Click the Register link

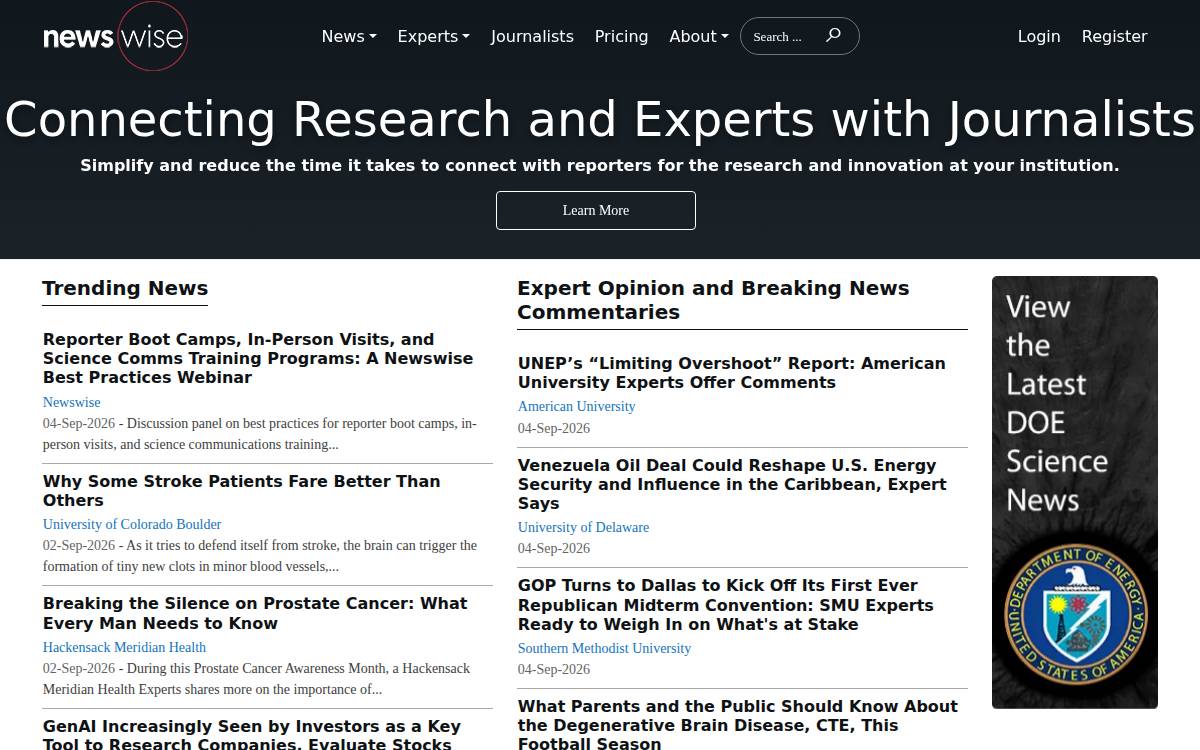click(1114, 36)
